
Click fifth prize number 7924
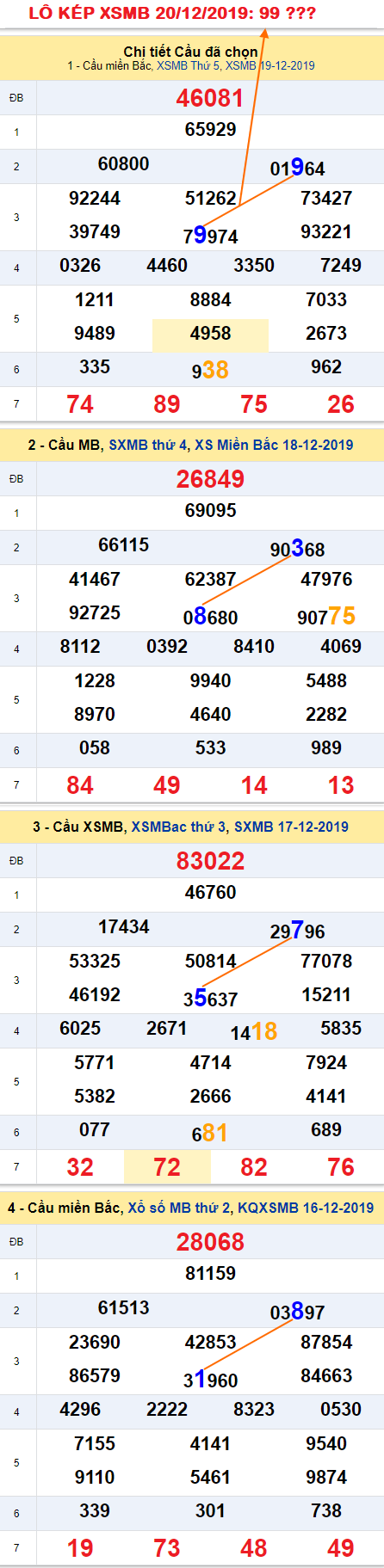[x=326, y=1063]
